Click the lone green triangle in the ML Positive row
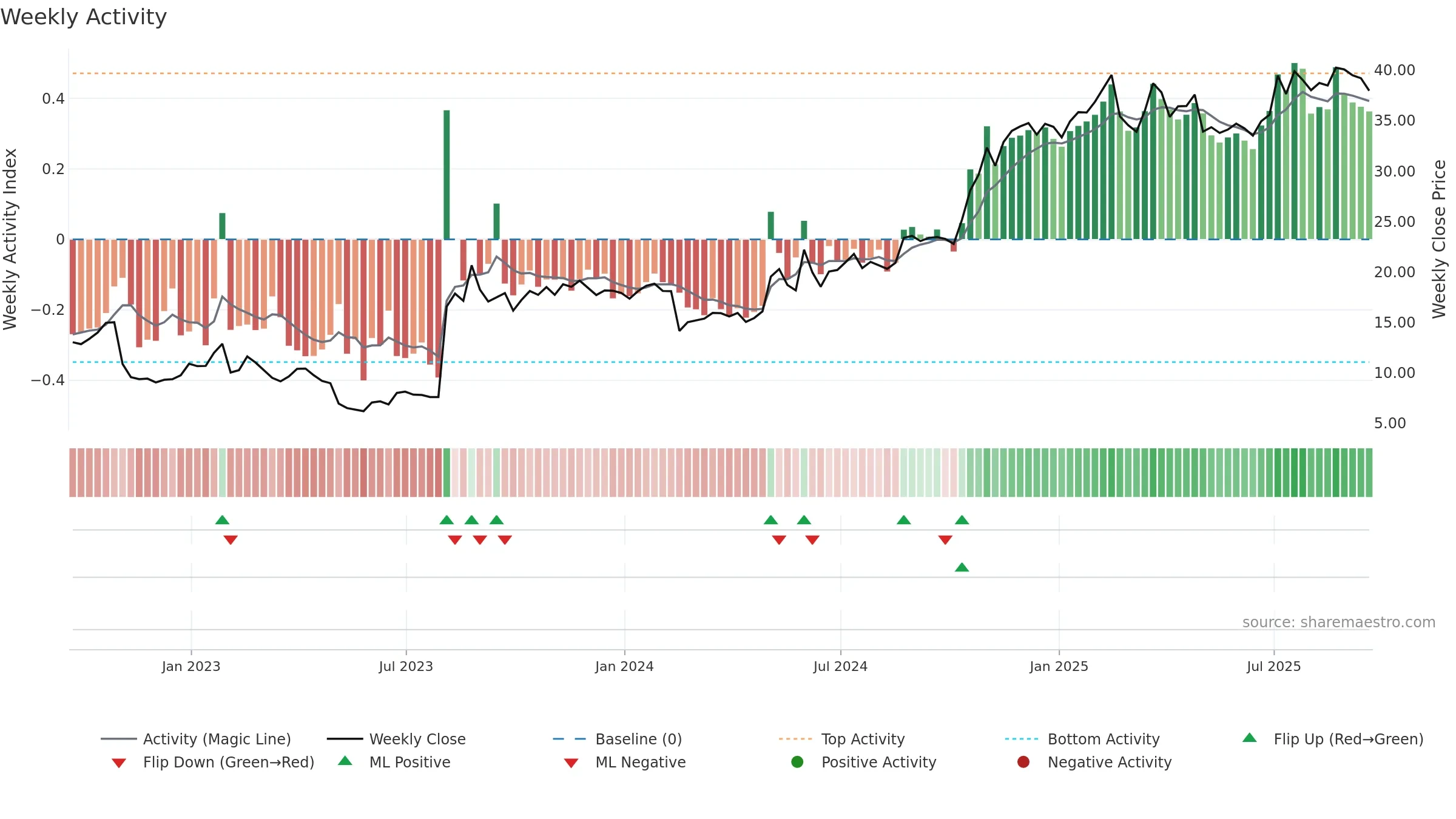The height and width of the screenshot is (819, 1456). [x=962, y=567]
